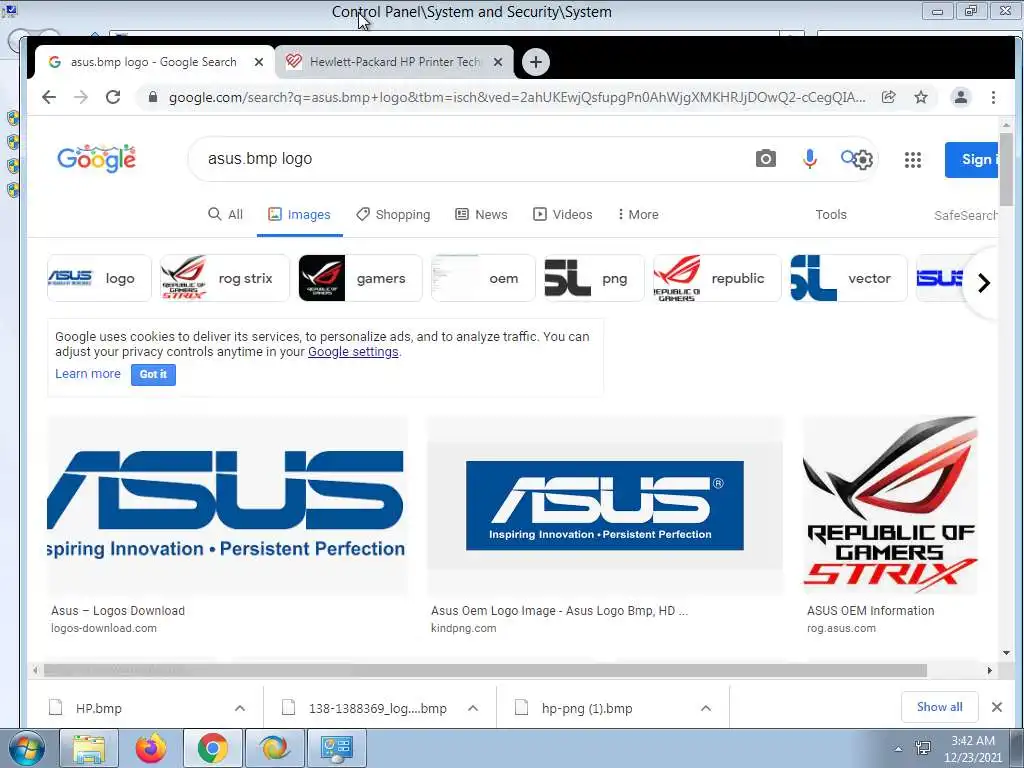Open kindpng Asus Oem Logo image
1024x768 pixels.
(x=605, y=506)
